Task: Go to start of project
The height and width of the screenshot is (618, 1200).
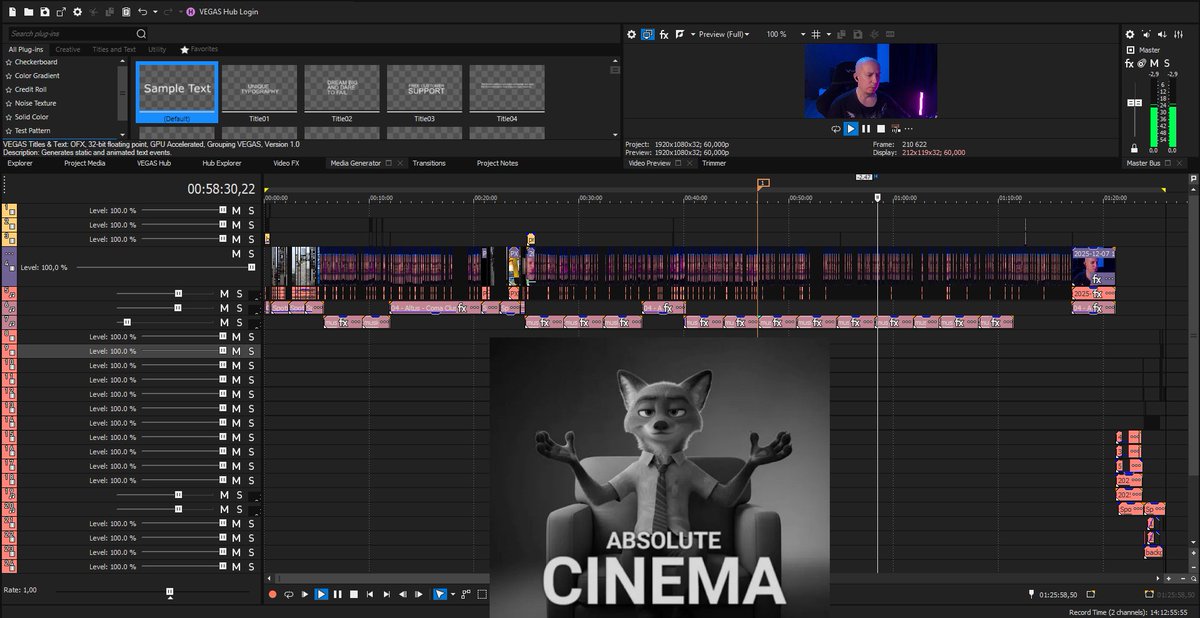Action: point(370,594)
